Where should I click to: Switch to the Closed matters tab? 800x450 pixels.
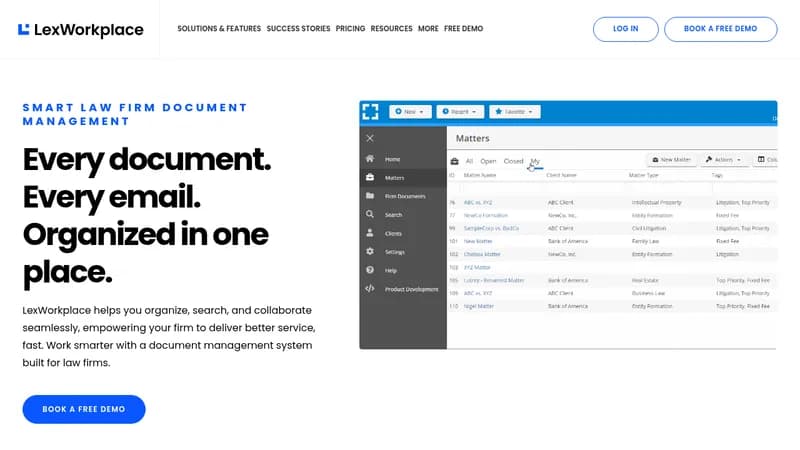(513, 161)
